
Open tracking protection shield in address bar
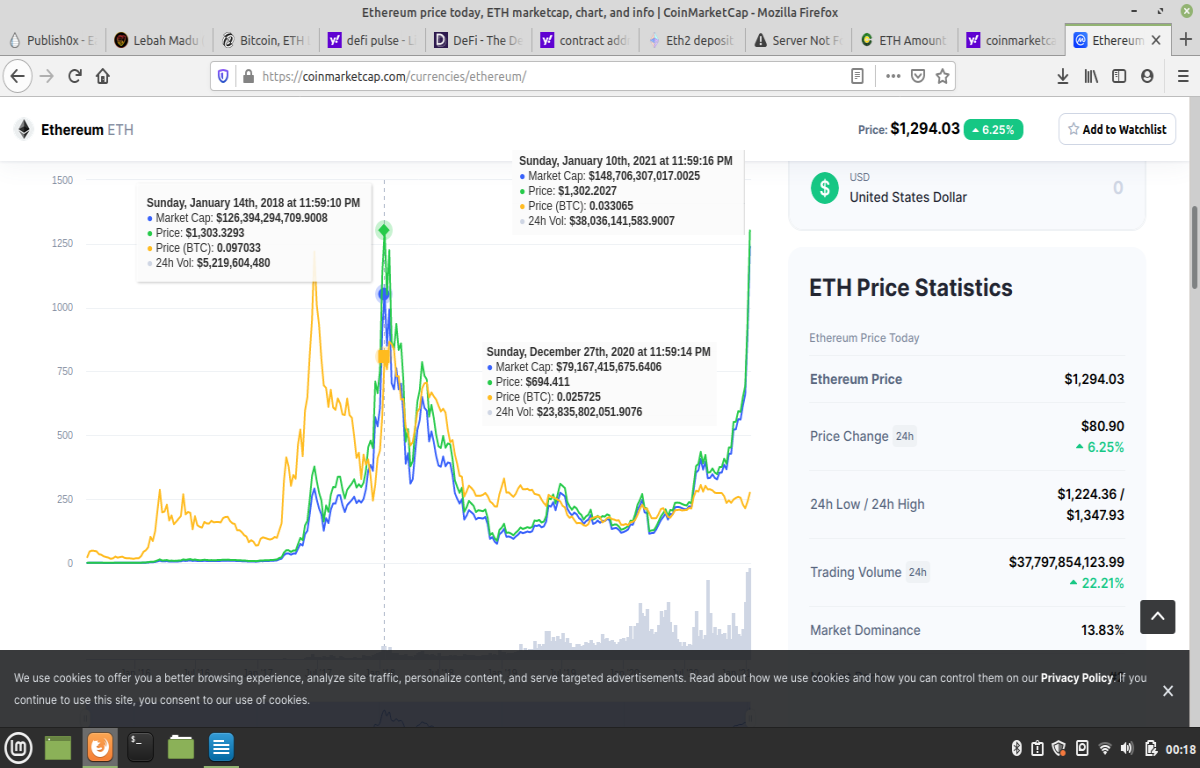pyautogui.click(x=223, y=76)
